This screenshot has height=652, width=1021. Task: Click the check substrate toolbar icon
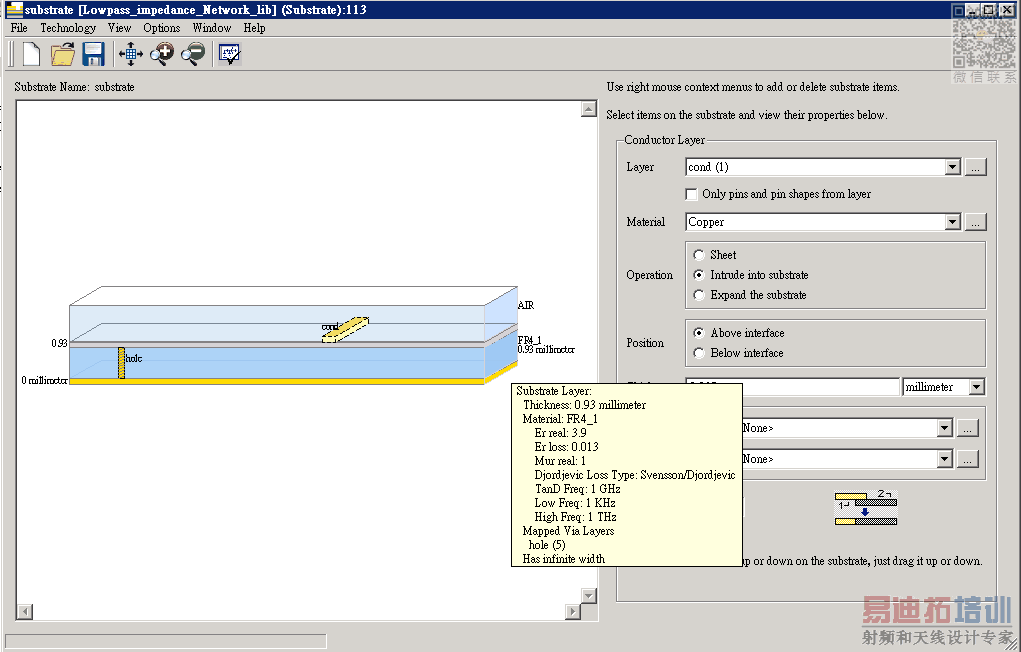coord(229,54)
